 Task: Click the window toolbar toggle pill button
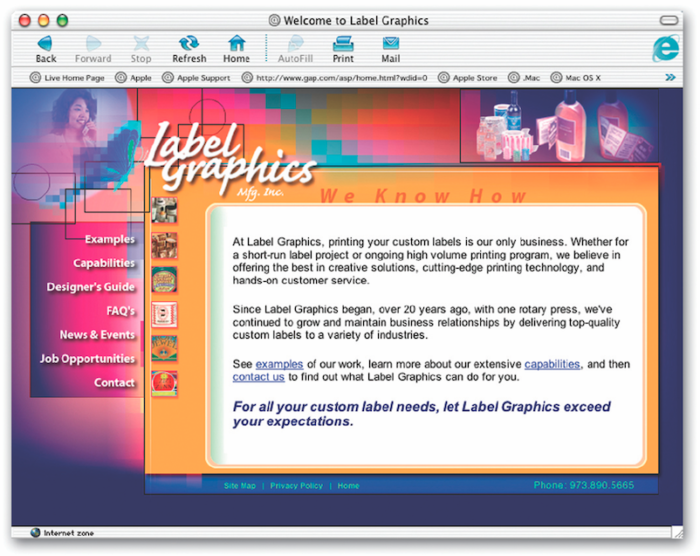click(669, 21)
